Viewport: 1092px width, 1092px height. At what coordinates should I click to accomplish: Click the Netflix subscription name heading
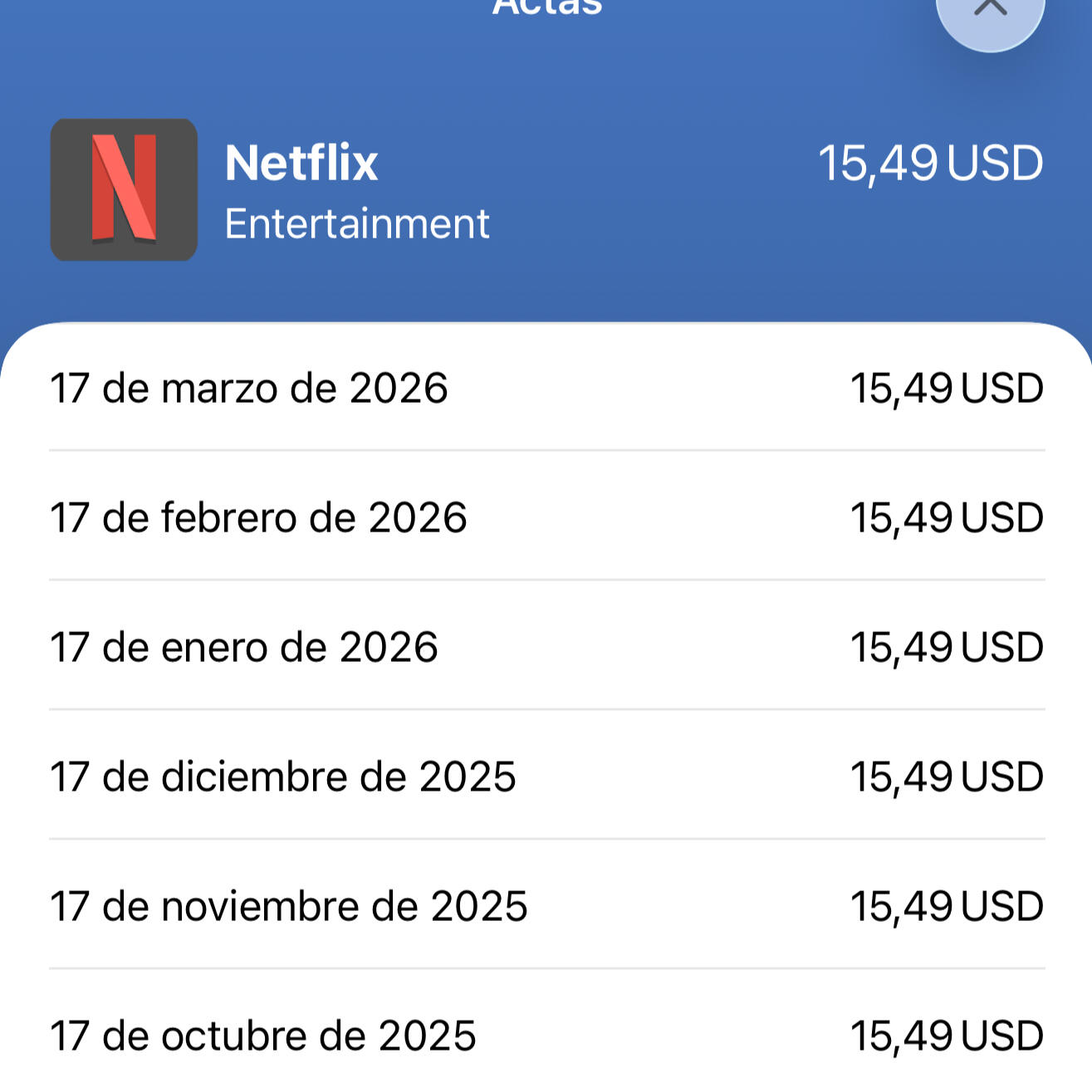click(x=301, y=162)
